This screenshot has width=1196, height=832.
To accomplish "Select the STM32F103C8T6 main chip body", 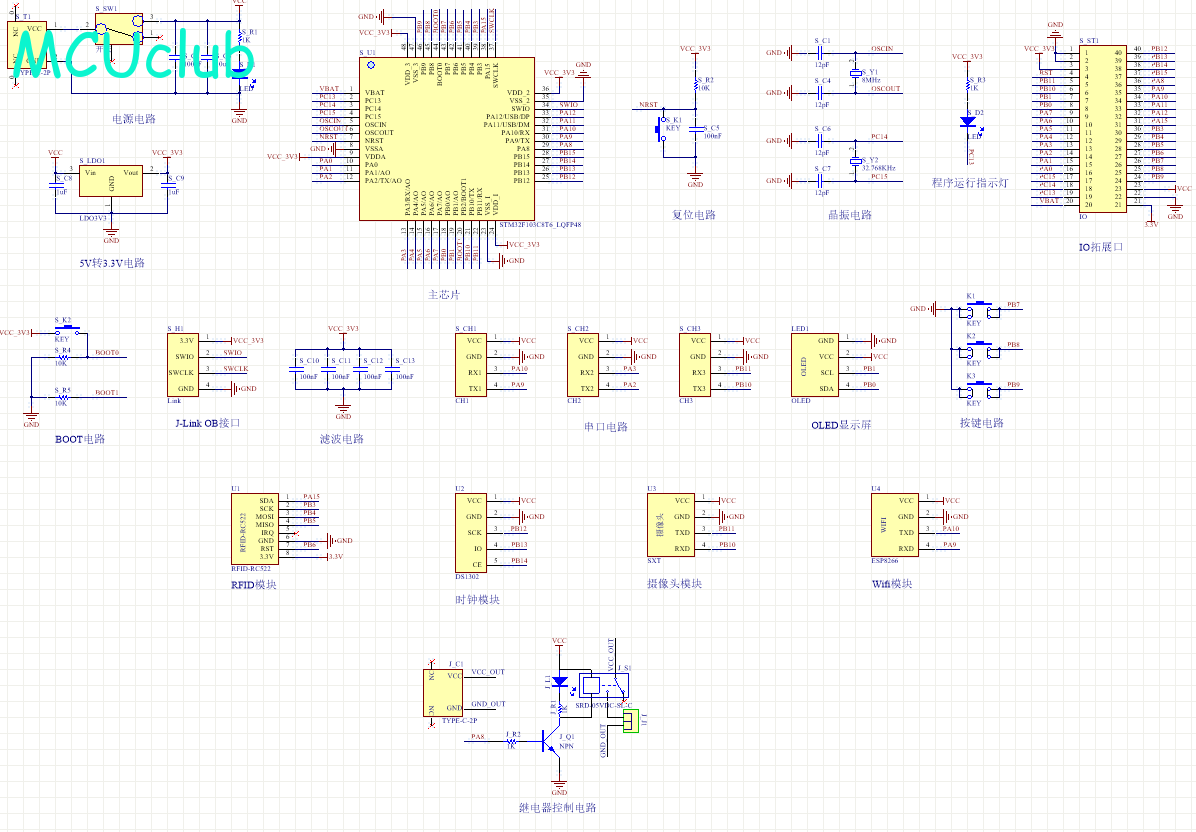I will pyautogui.click(x=446, y=139).
